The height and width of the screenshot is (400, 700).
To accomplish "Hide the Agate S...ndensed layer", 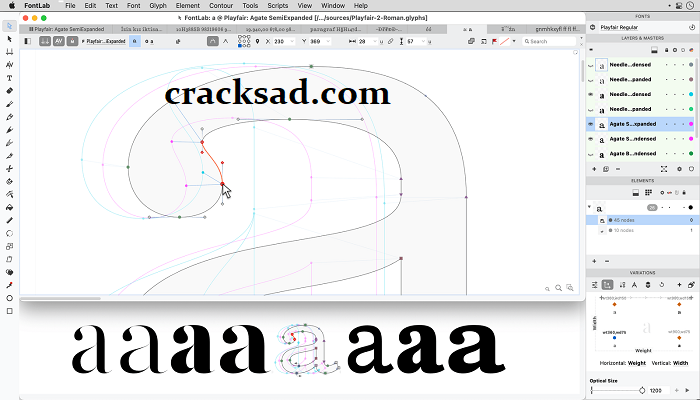I will (591, 139).
